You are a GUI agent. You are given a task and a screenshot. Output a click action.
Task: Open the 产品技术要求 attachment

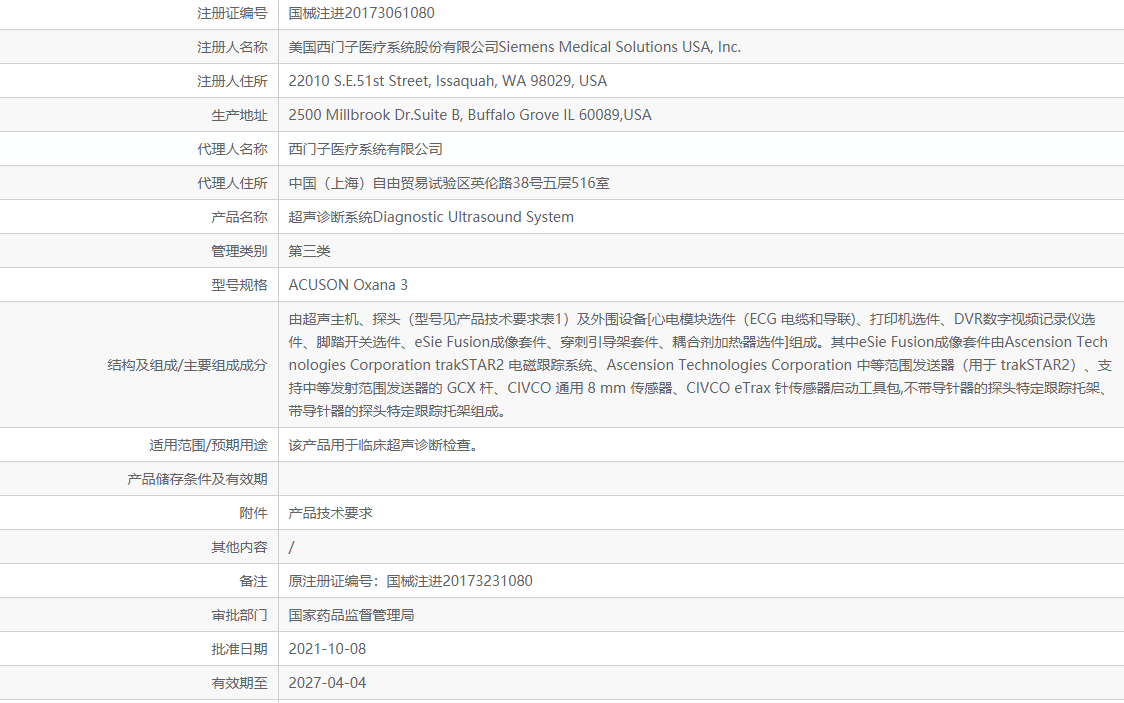(330, 514)
